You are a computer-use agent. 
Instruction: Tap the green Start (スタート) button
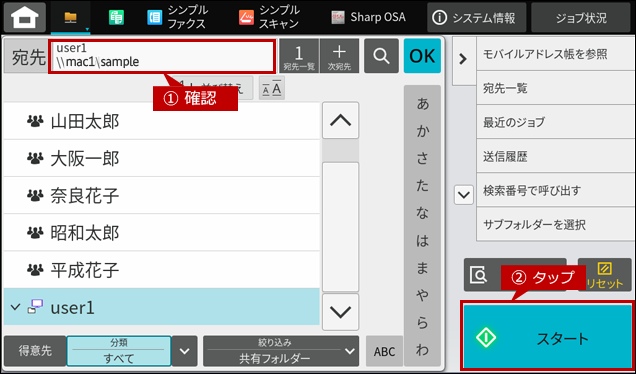coord(548,337)
